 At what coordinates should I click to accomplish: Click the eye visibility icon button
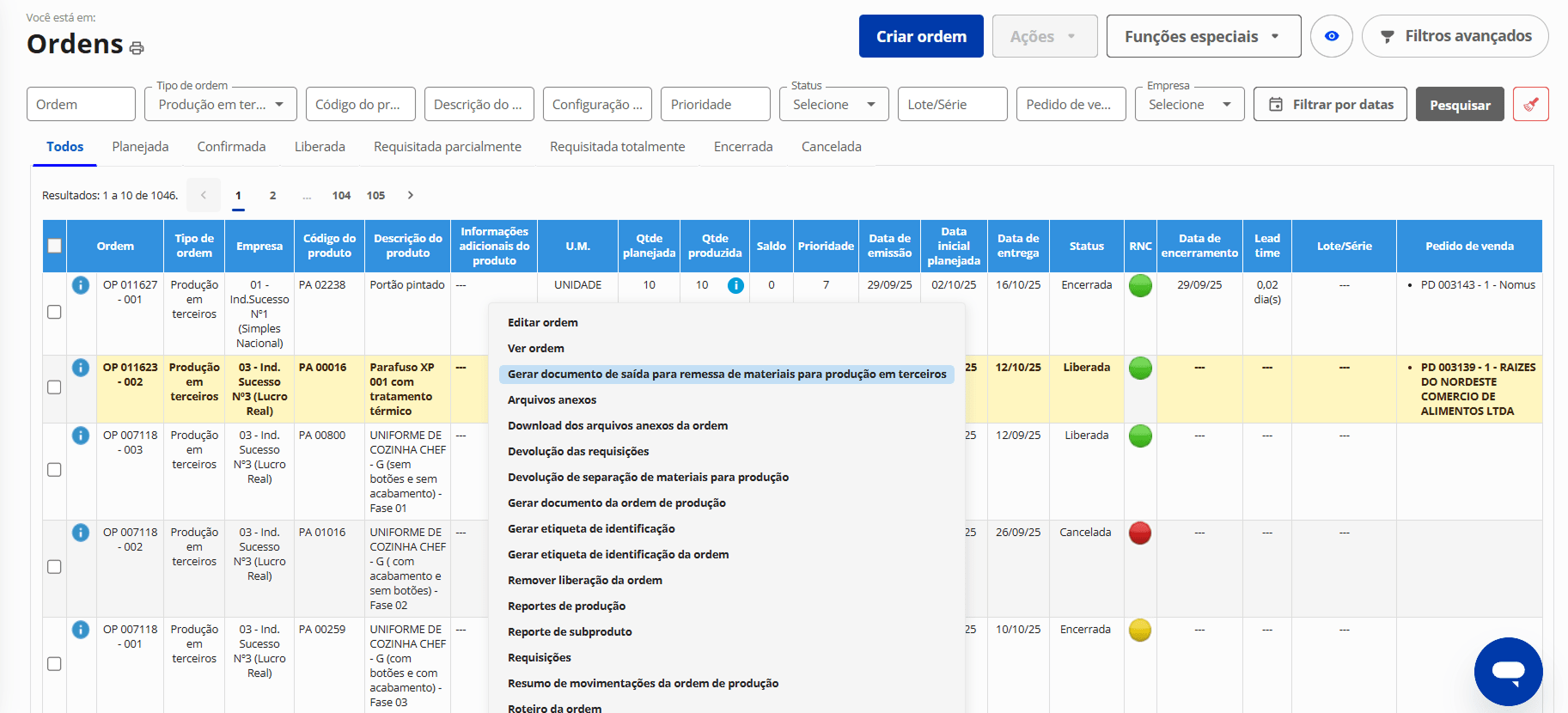(1331, 36)
